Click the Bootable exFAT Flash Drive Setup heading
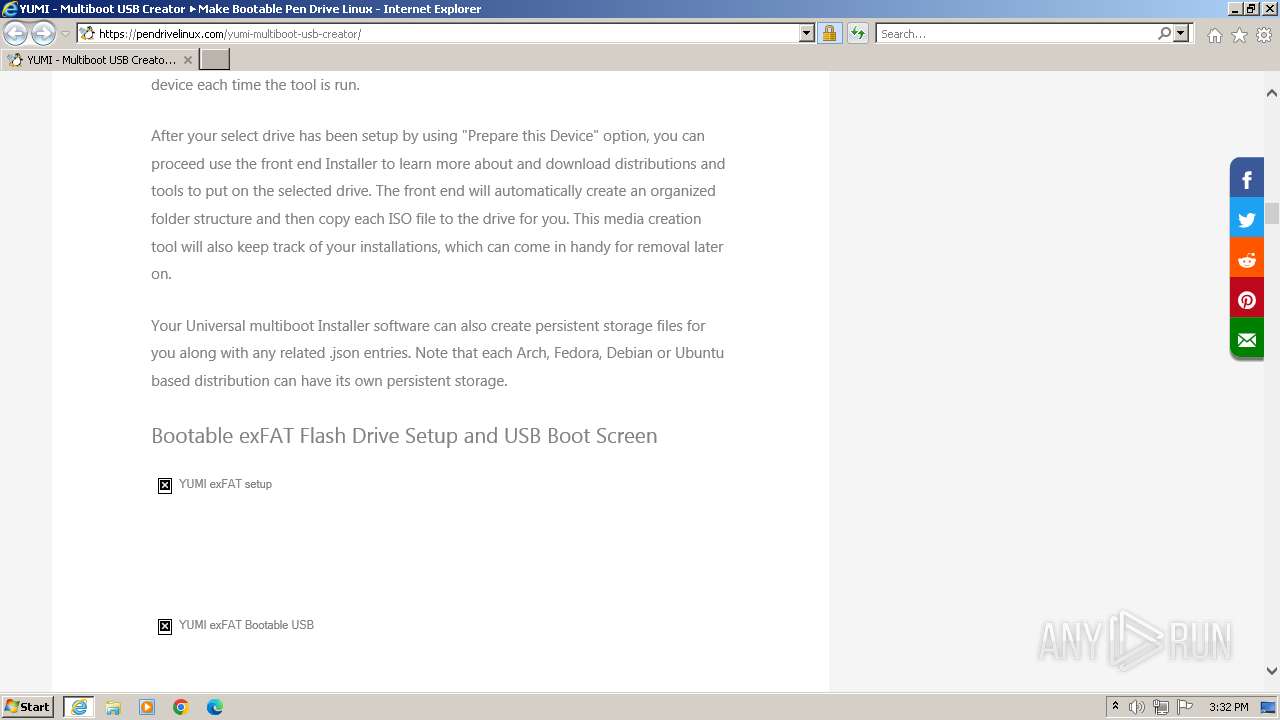 coord(404,436)
